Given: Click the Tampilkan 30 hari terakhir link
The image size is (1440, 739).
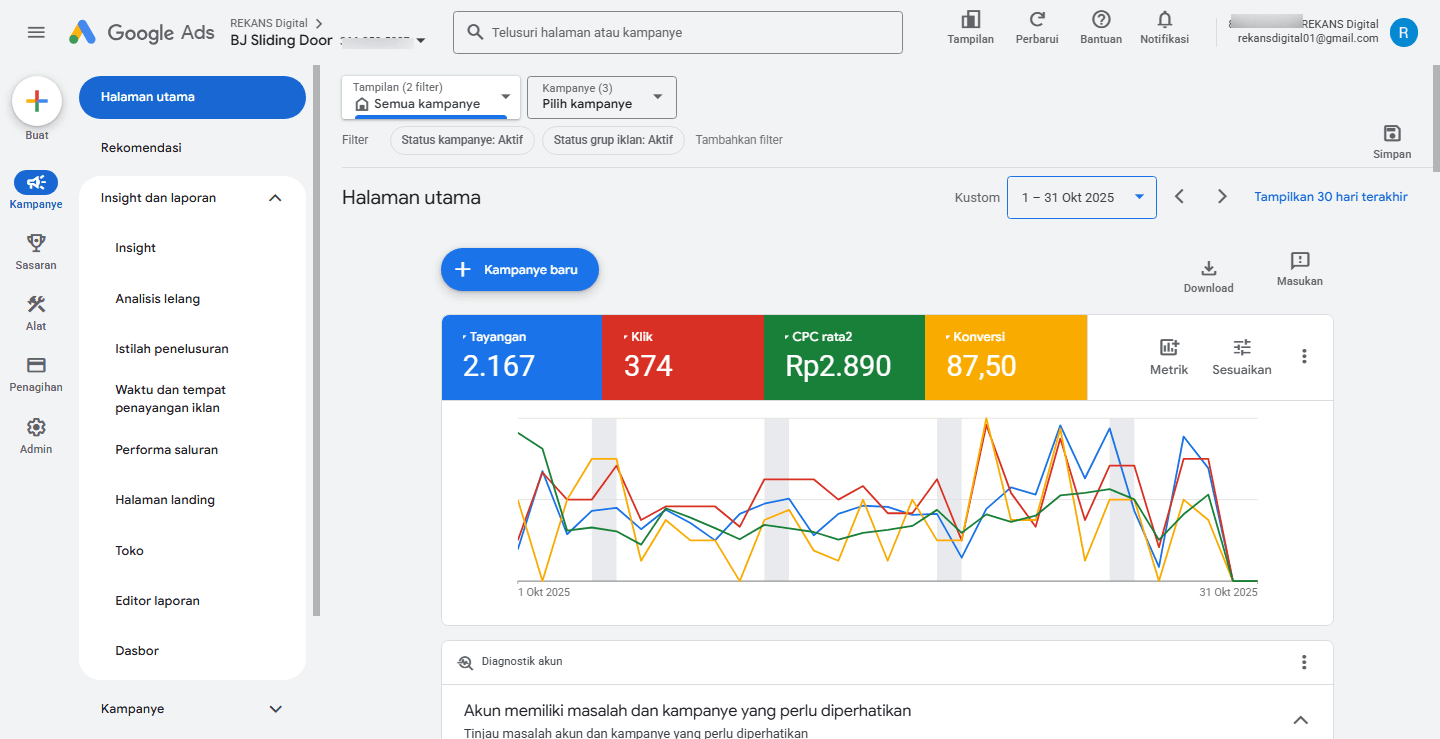Looking at the screenshot, I should (x=1330, y=196).
